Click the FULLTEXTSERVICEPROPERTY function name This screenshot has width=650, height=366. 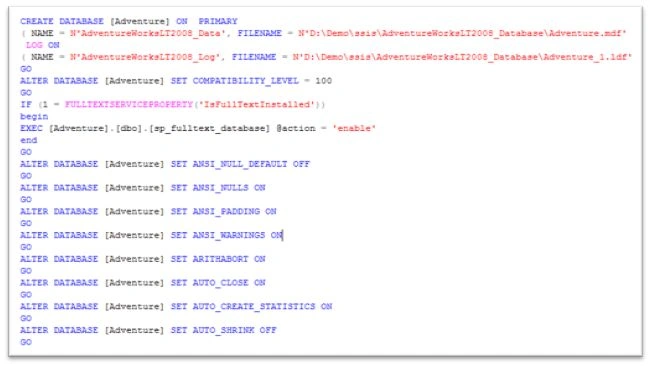pos(129,104)
